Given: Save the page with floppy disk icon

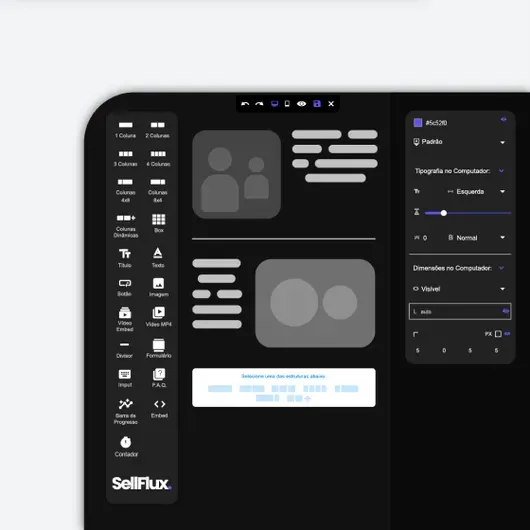Looking at the screenshot, I should pyautogui.click(x=317, y=104).
